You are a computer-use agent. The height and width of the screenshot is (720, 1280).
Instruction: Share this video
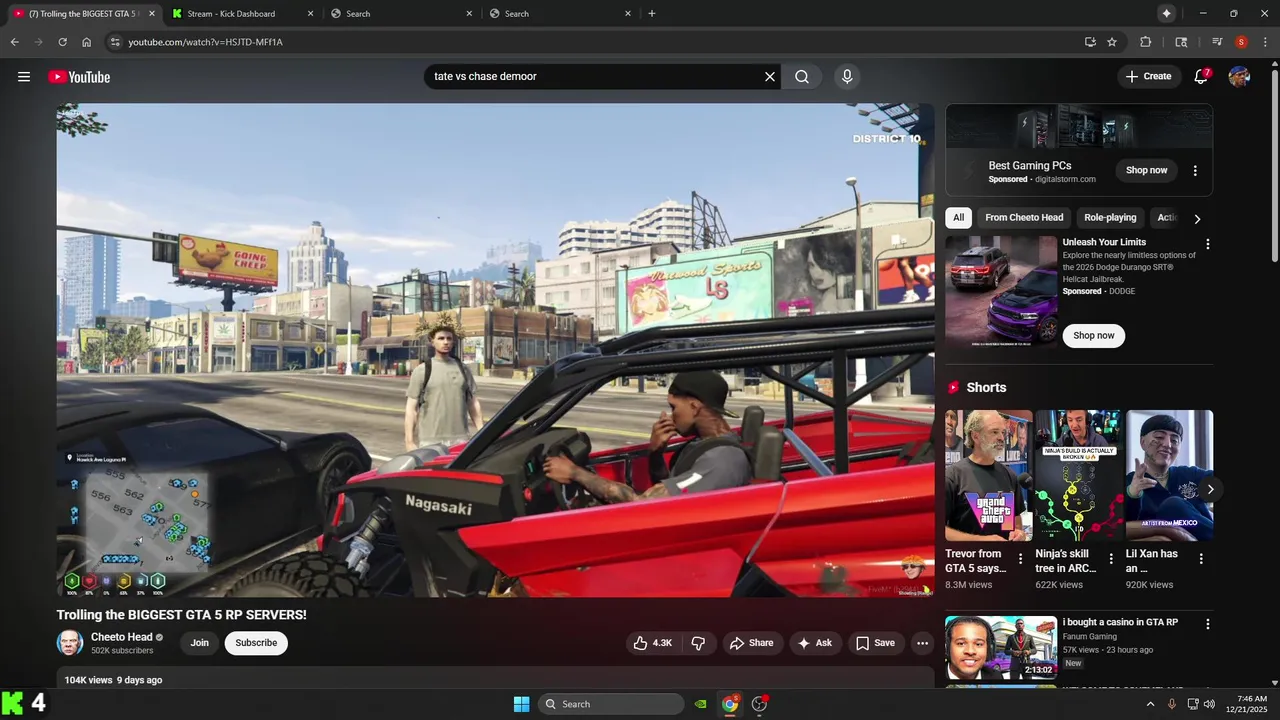tap(751, 643)
